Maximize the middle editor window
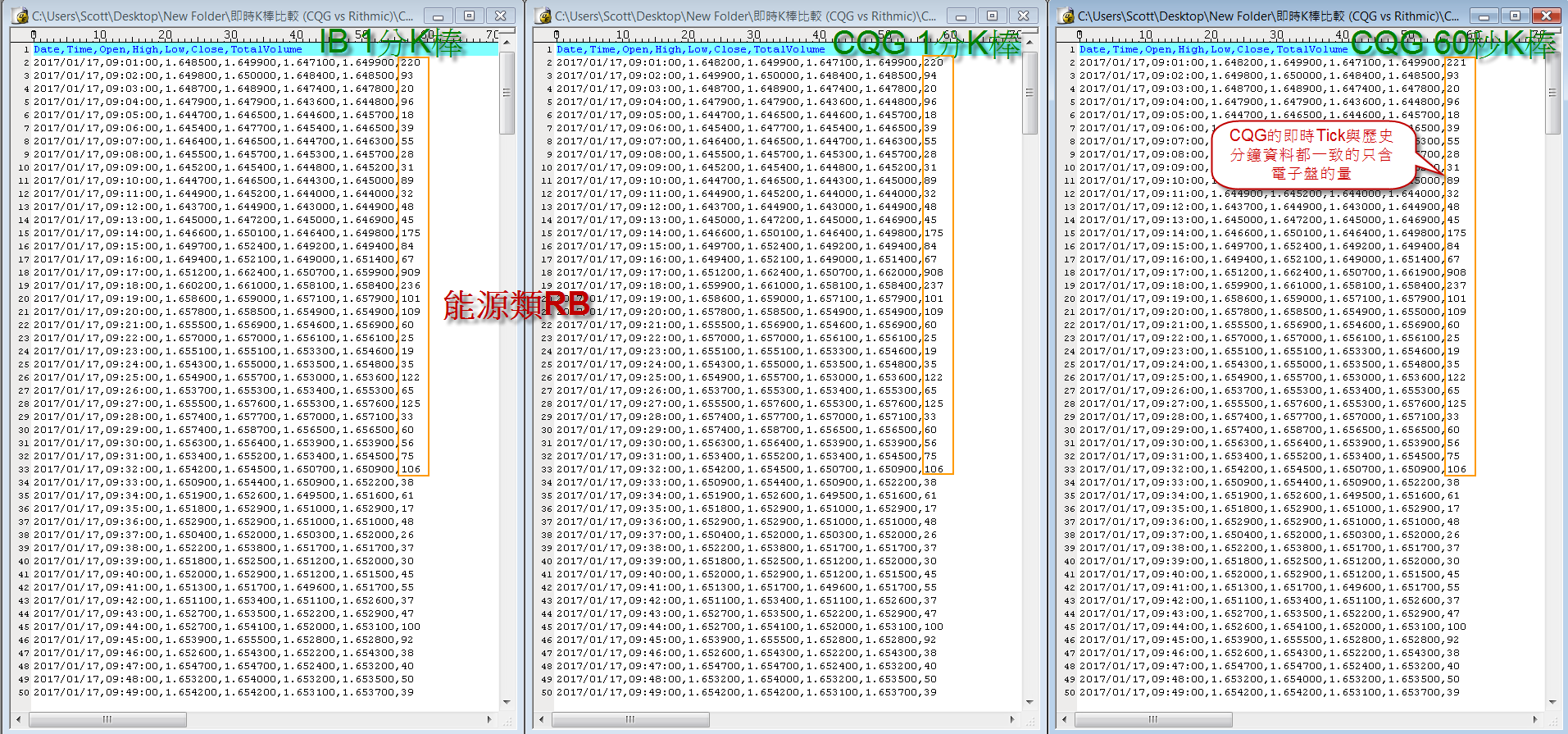The height and width of the screenshot is (734, 1568). click(x=992, y=16)
